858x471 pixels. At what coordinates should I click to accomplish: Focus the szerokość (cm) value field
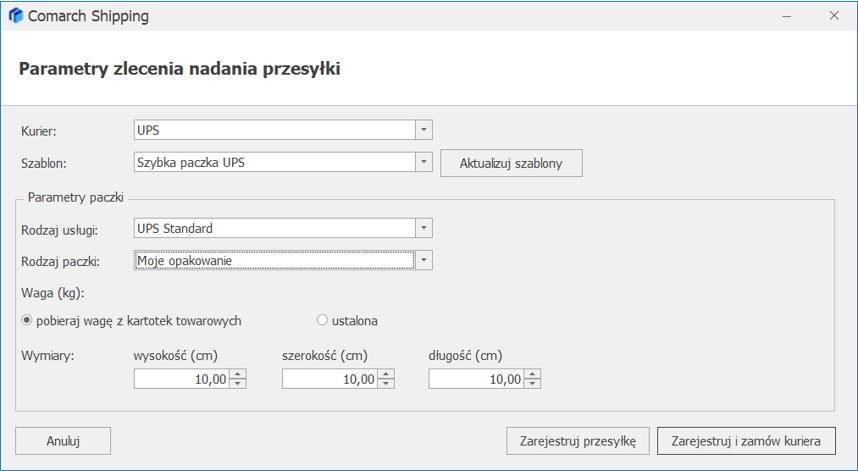pos(328,379)
